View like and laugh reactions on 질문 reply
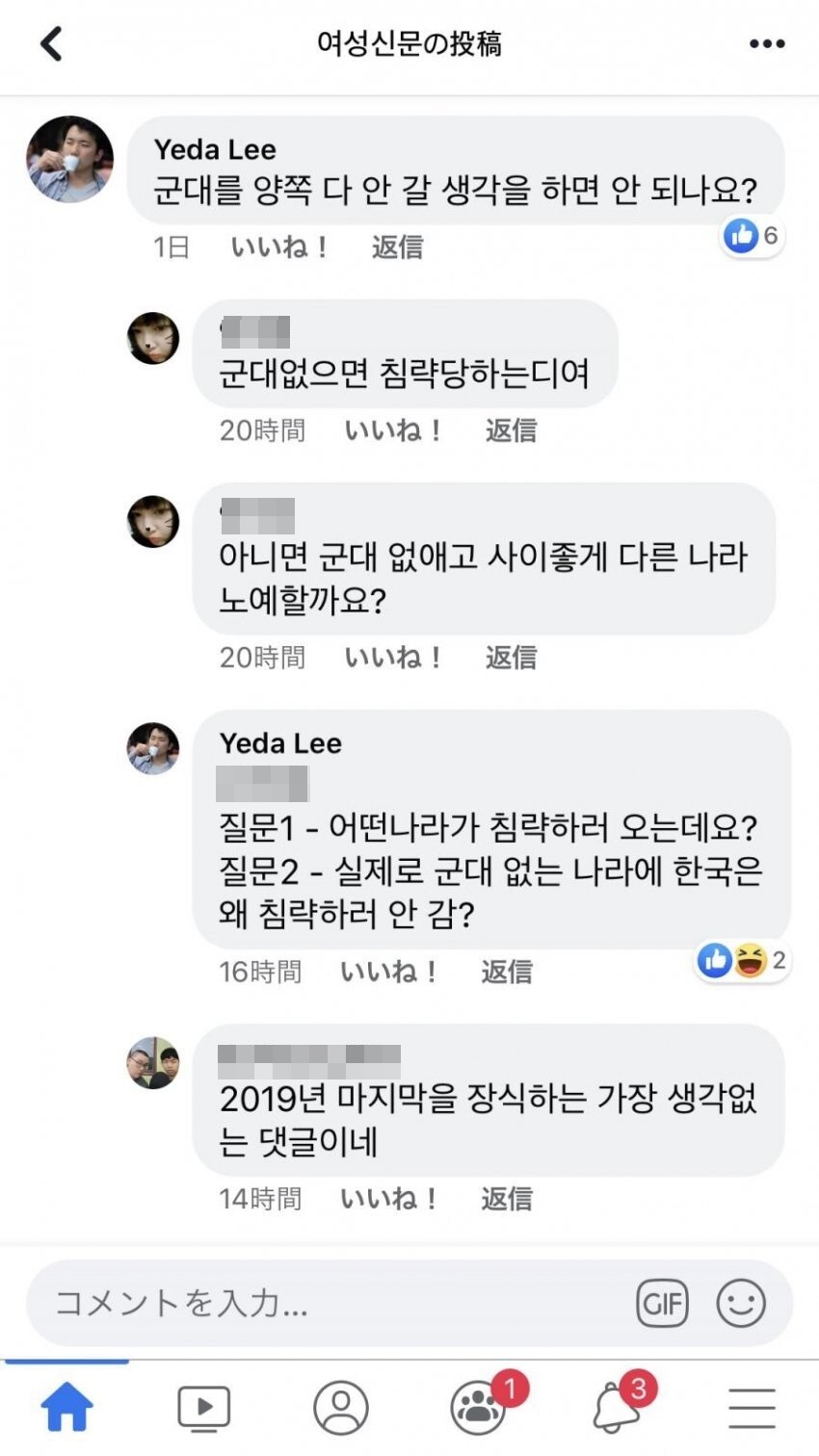 (x=742, y=960)
